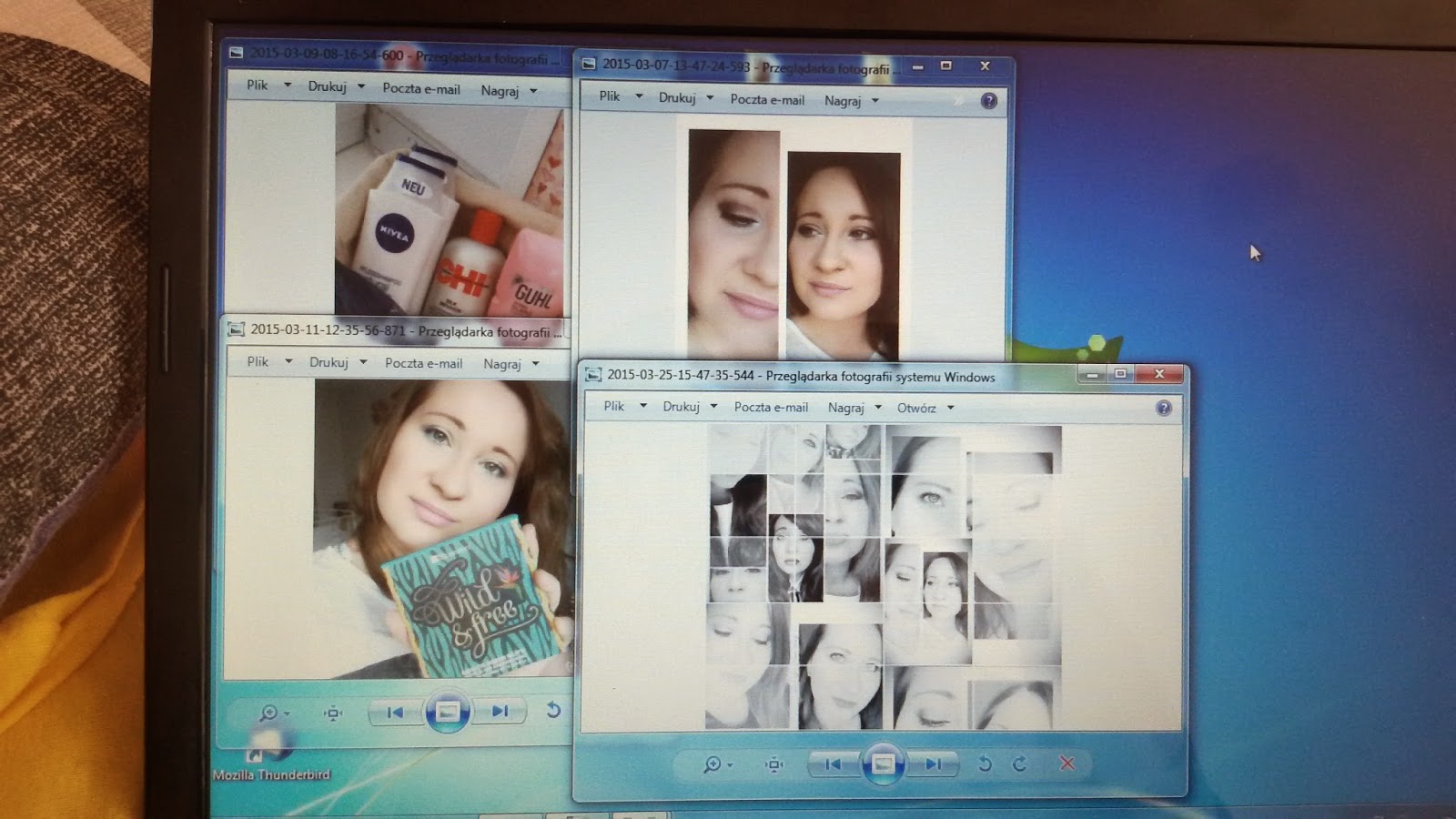This screenshot has height=819, width=1456.
Task: Open Nagraj menu in the 2015-03-09 window
Action: (500, 90)
